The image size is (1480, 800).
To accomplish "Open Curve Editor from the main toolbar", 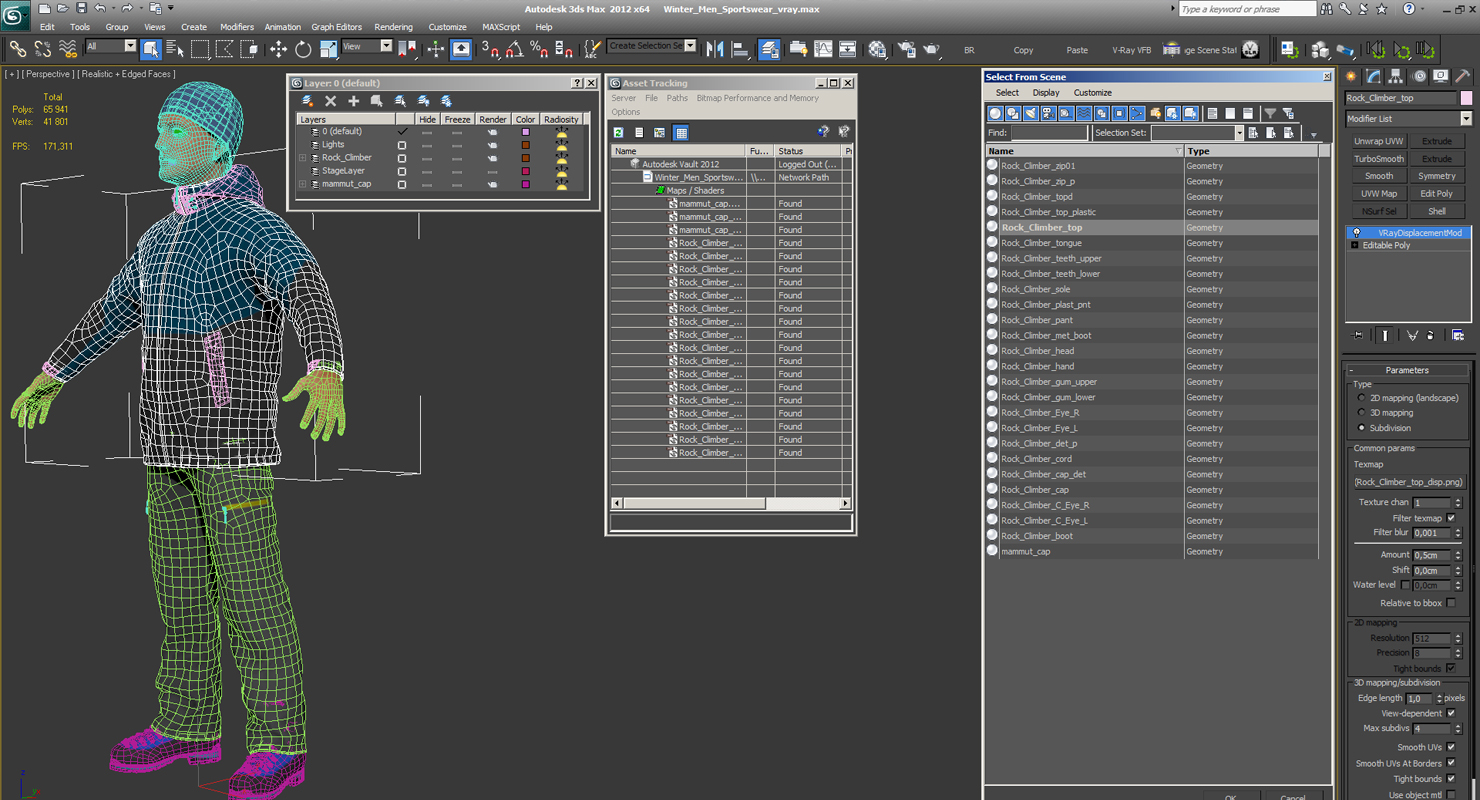I will point(823,48).
